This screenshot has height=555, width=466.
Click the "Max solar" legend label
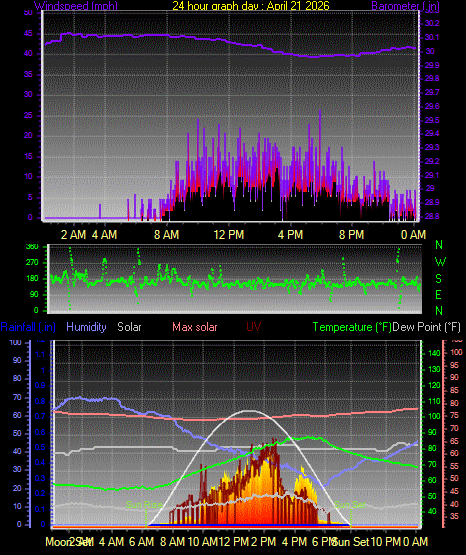click(x=195, y=327)
